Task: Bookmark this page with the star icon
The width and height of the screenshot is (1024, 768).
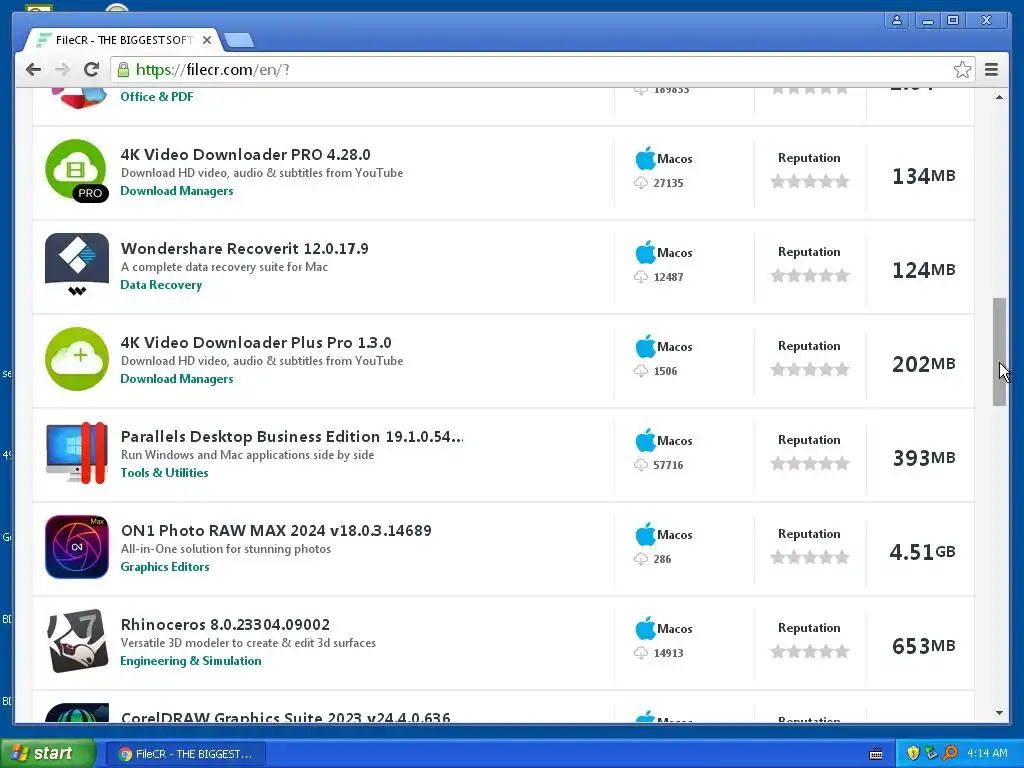Action: [962, 70]
